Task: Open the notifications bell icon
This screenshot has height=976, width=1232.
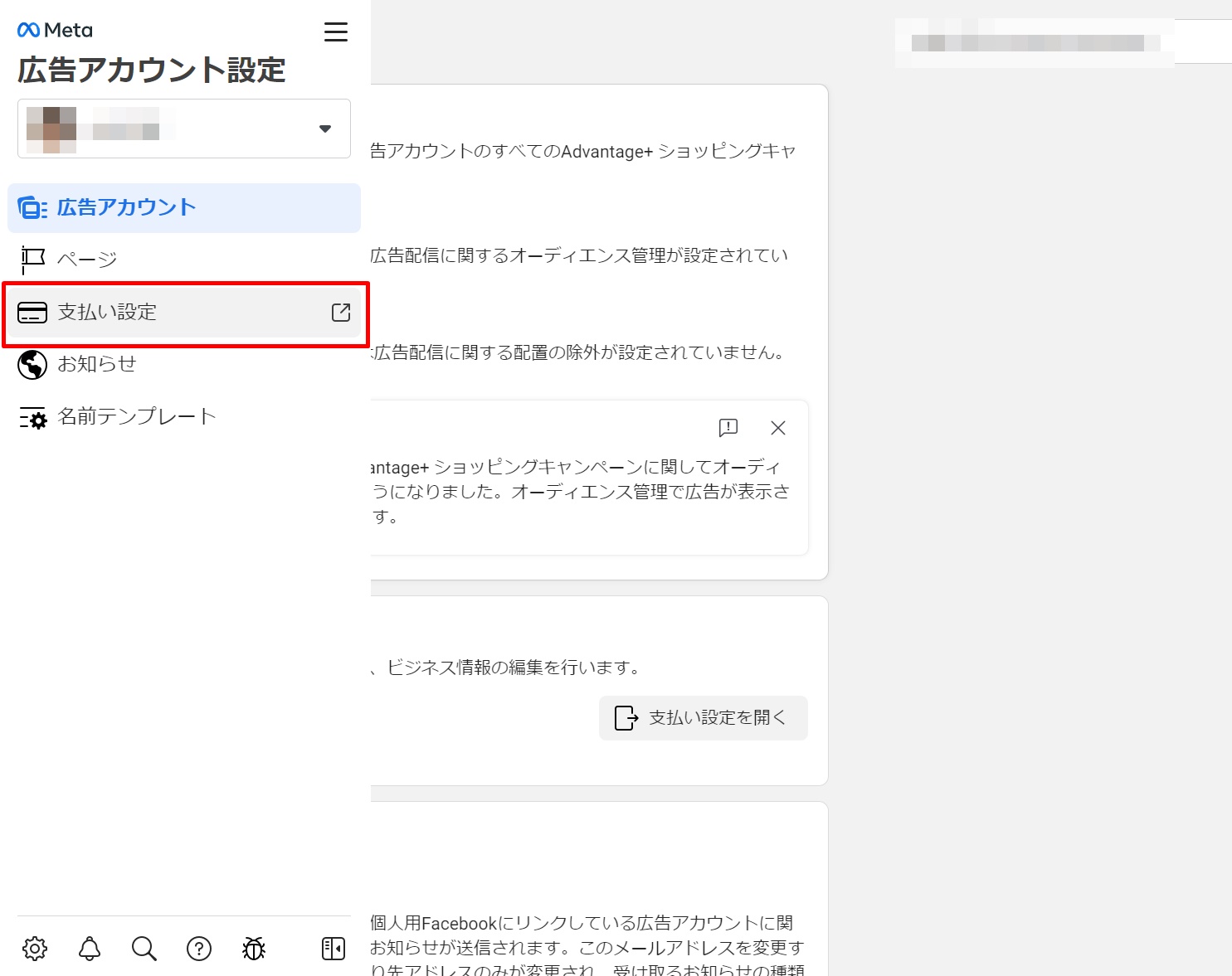Action: 90,949
